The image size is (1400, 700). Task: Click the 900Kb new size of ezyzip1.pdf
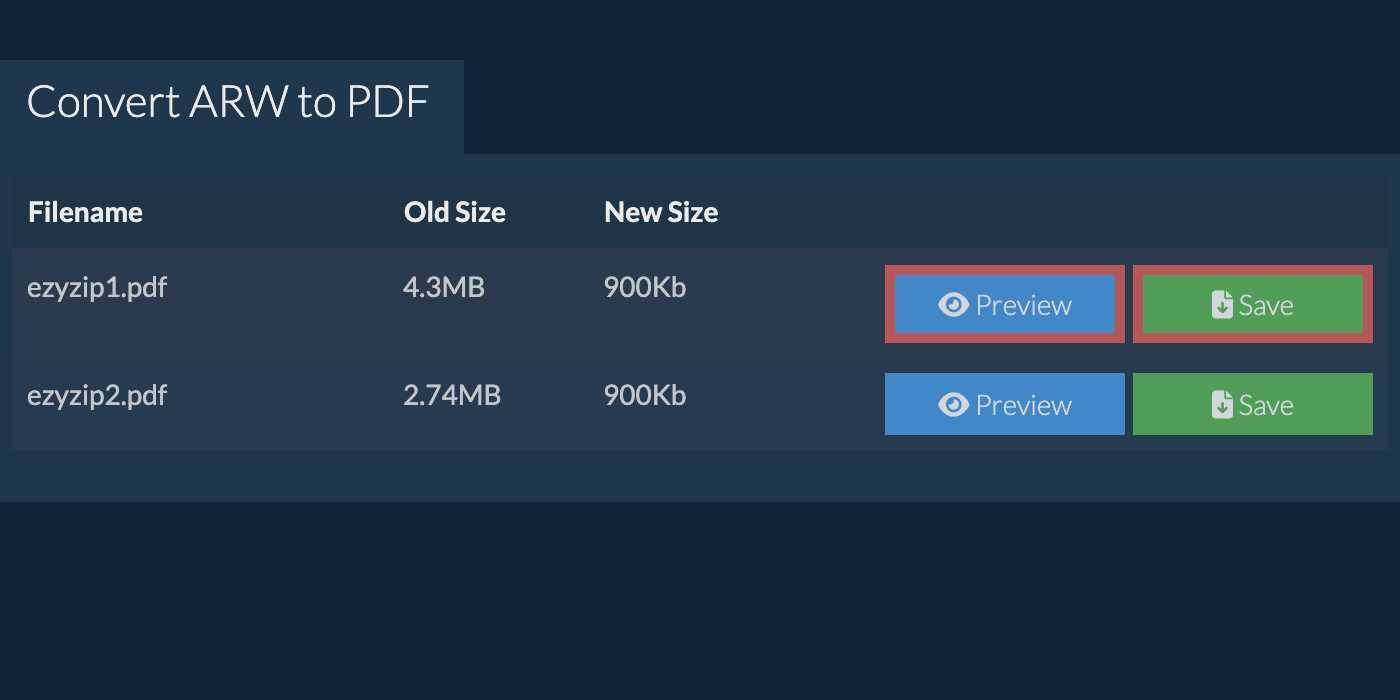[x=645, y=288]
